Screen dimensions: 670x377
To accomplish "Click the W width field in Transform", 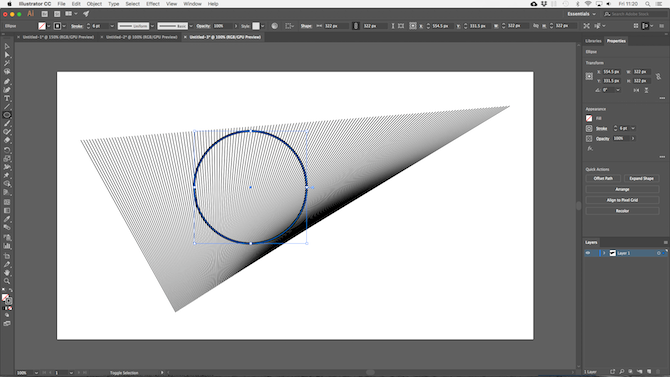I will tap(641, 72).
